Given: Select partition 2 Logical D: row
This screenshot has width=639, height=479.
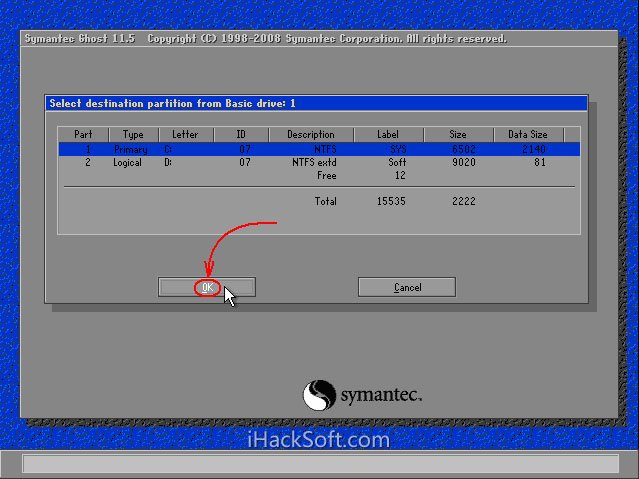Looking at the screenshot, I should pos(318,162).
